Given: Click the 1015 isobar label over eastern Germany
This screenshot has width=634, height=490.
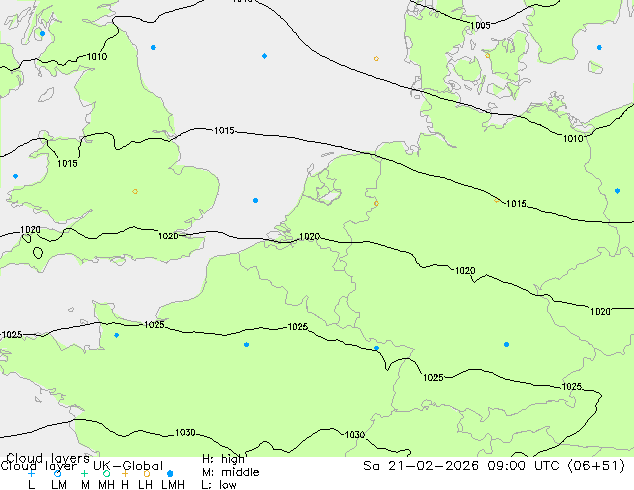Looking at the screenshot, I should (516, 203).
